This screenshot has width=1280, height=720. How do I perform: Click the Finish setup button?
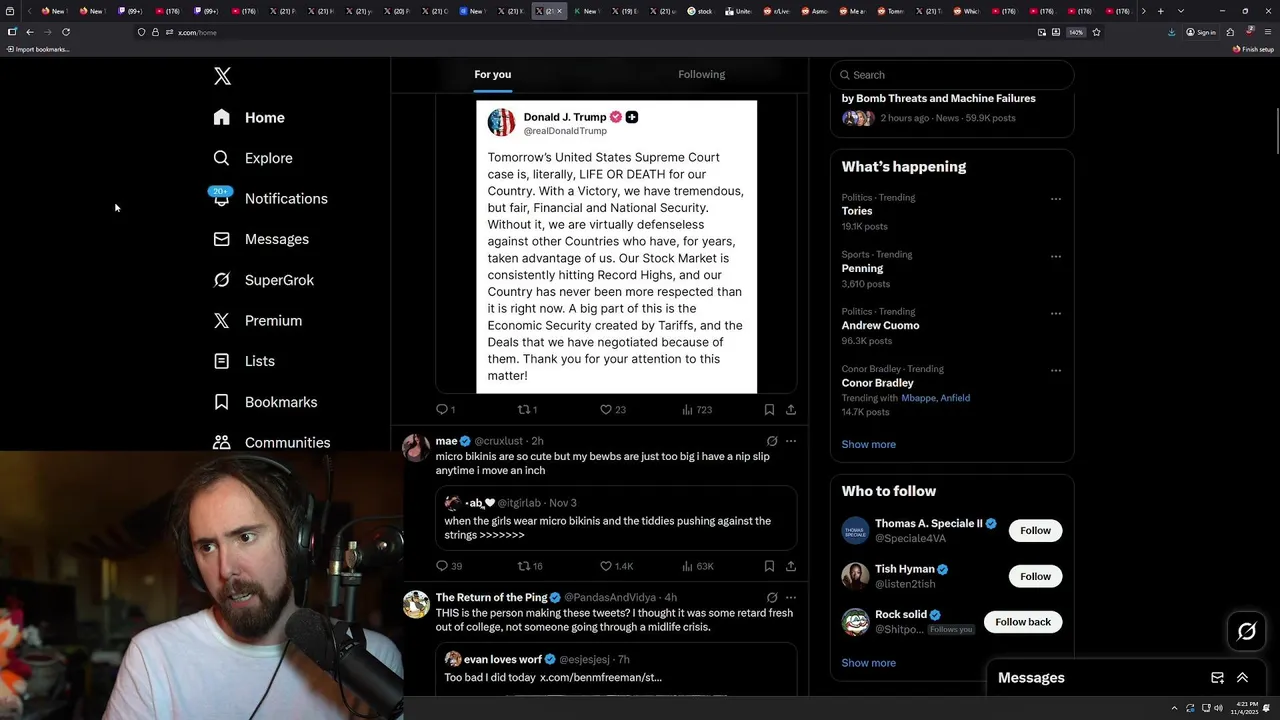point(1253,49)
